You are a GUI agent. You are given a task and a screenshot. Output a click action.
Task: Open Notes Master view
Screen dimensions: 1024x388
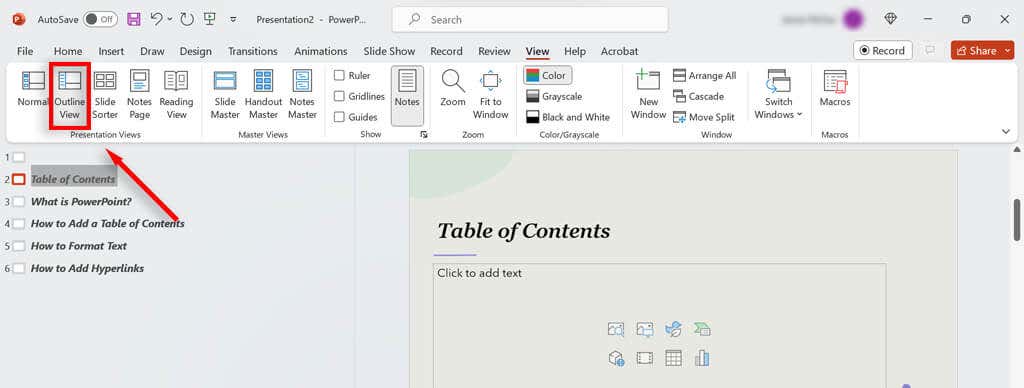point(302,95)
